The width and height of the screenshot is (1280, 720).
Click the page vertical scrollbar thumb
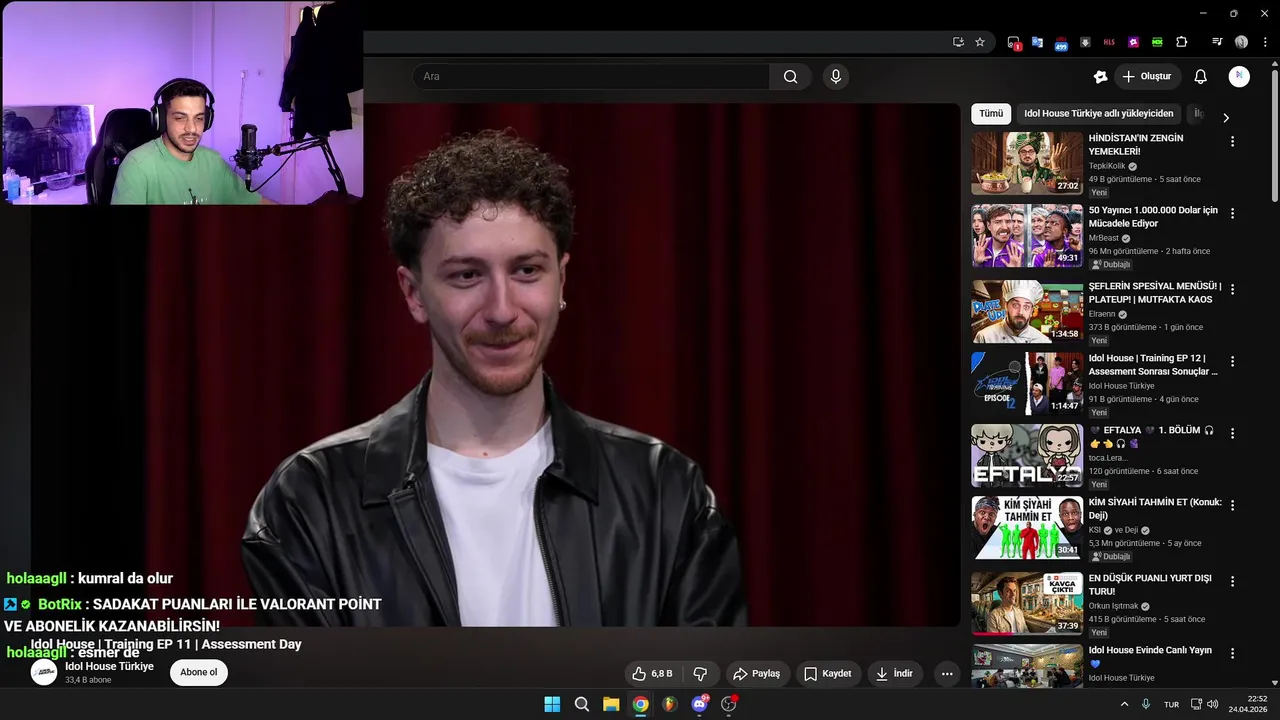[1275, 135]
